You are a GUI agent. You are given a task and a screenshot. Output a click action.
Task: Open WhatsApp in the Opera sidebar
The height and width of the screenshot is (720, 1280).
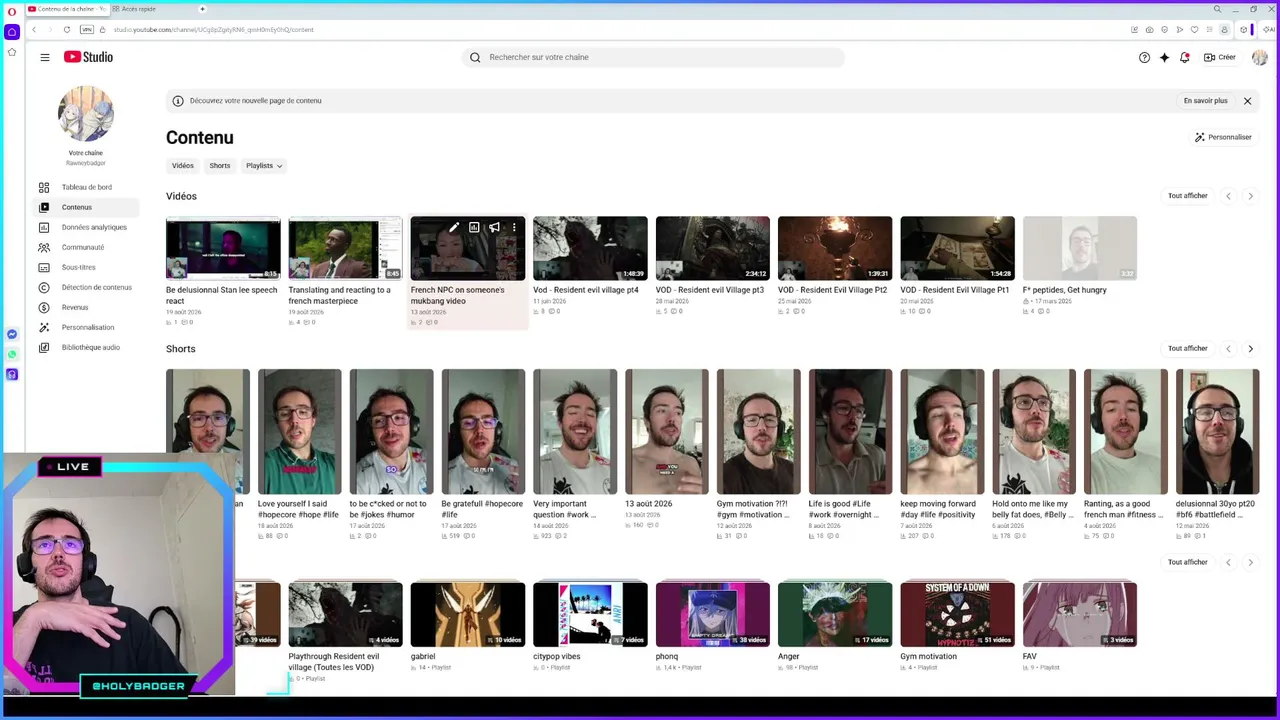(x=12, y=354)
